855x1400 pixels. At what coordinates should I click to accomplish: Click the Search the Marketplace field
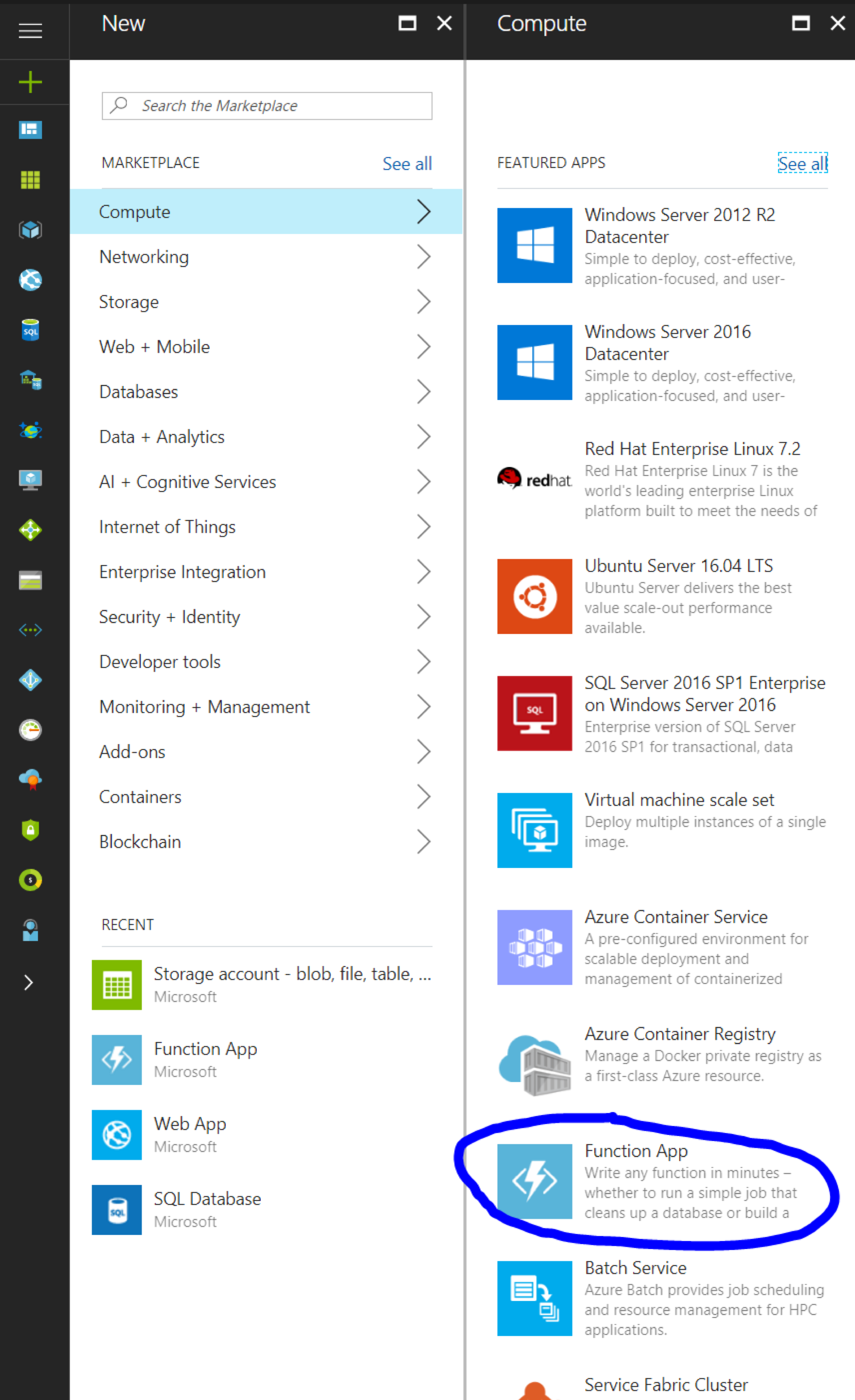pos(267,106)
